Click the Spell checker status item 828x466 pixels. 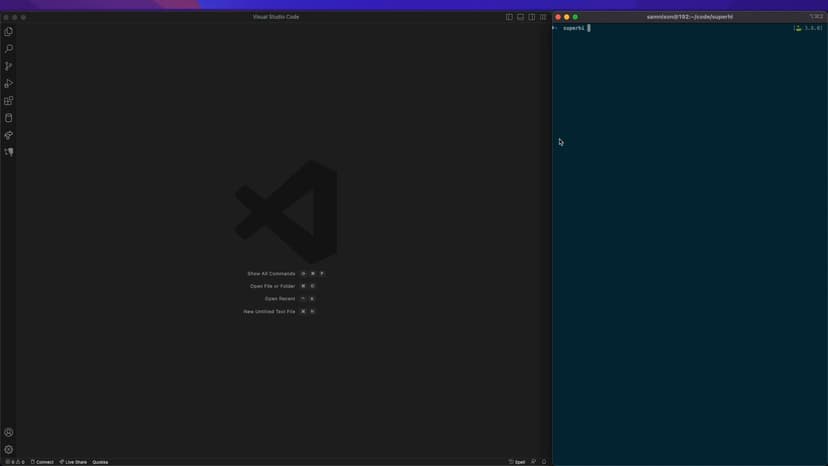pyautogui.click(x=517, y=462)
